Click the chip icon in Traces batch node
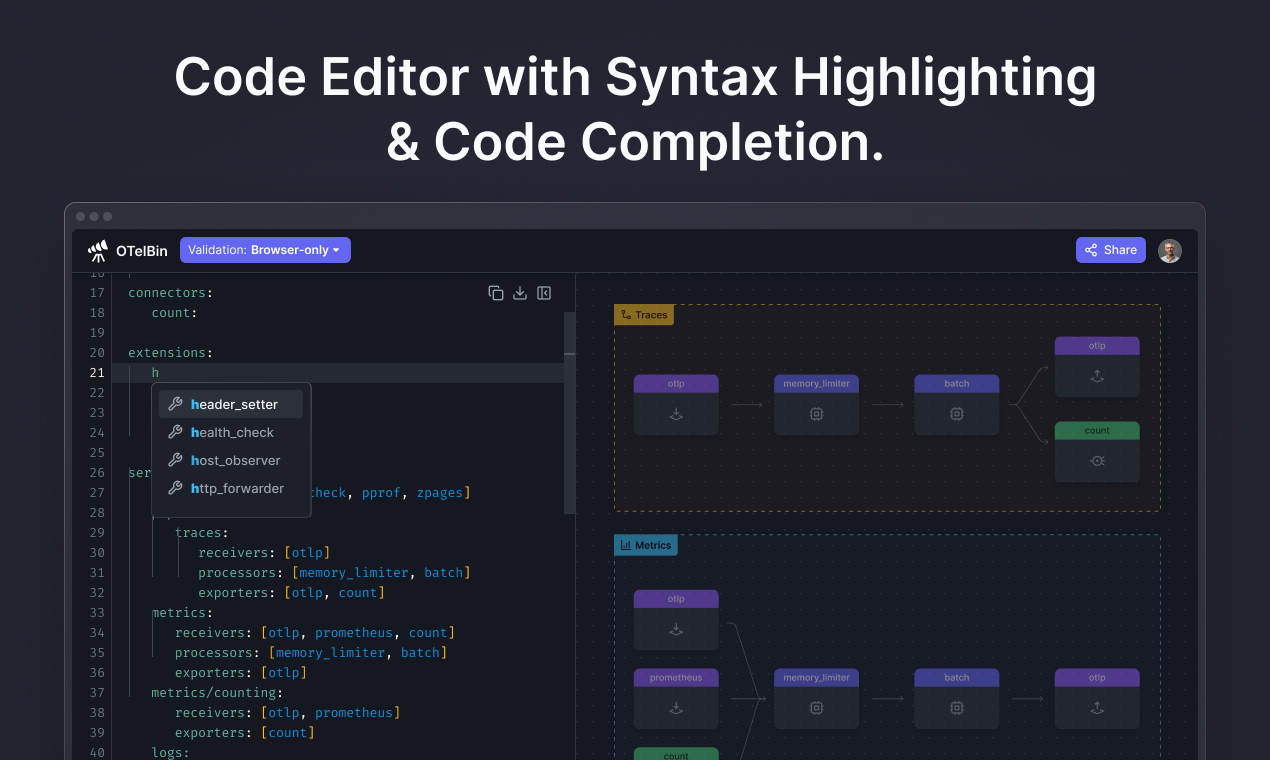Image resolution: width=1270 pixels, height=760 pixels. point(956,414)
